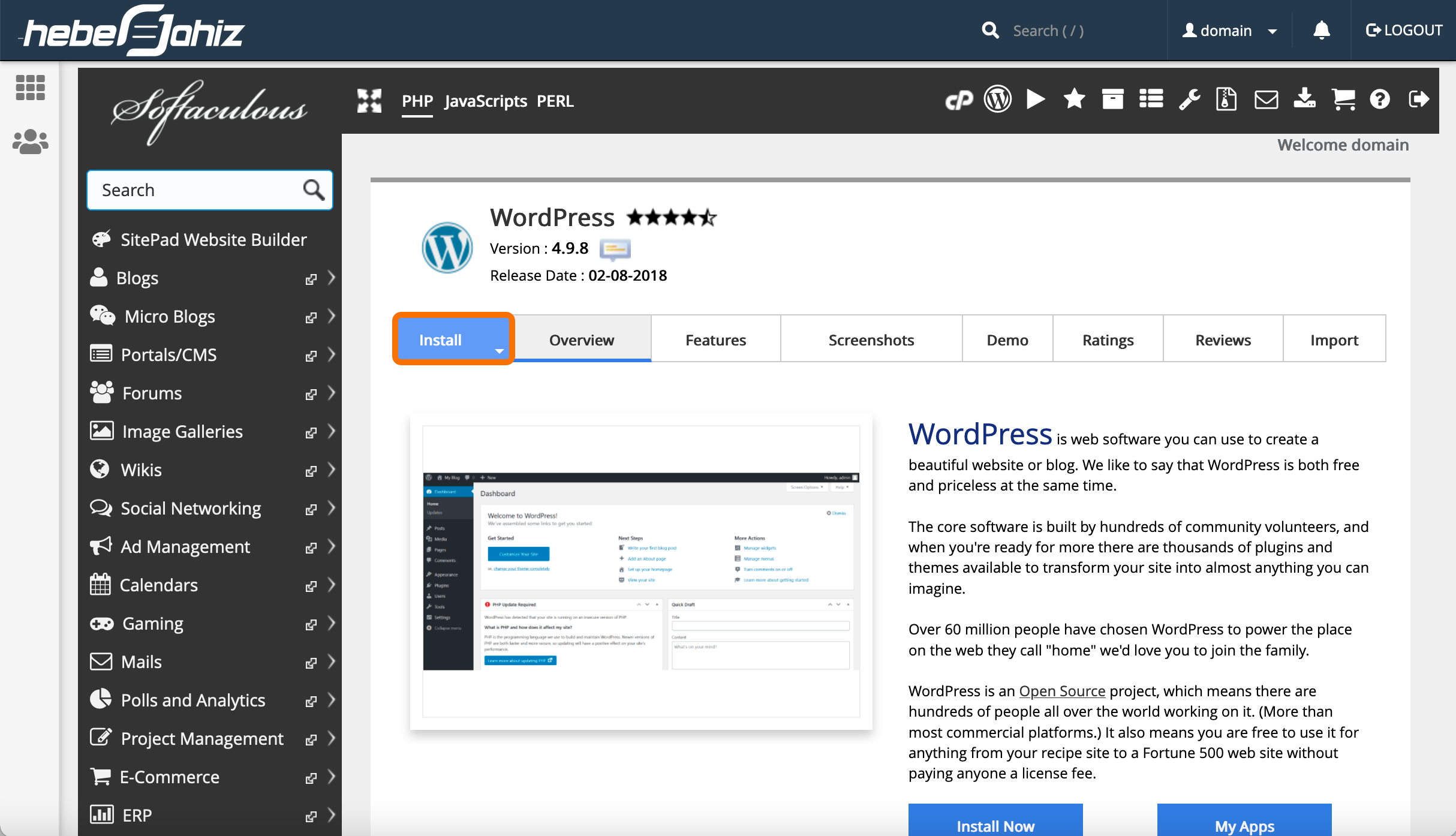This screenshot has width=1456, height=836.
Task: Open the users group icon in left sidebar
Action: pos(30,142)
